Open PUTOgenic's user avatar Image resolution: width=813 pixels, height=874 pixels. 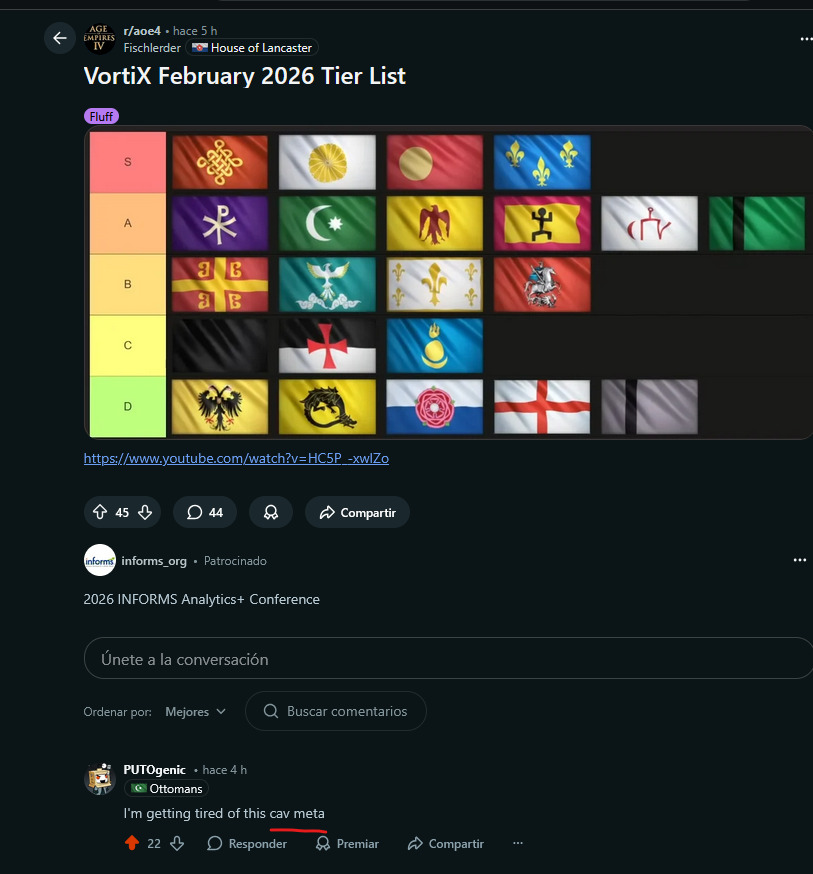(99, 779)
